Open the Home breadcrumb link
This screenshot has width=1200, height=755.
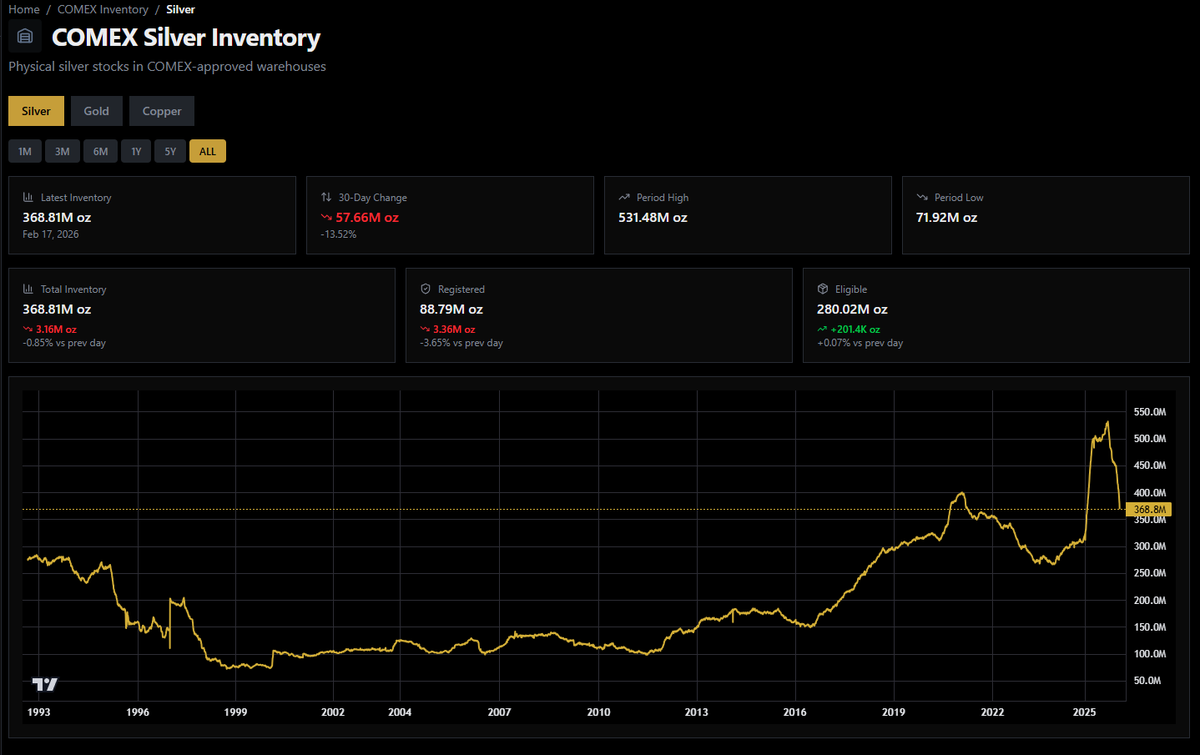[x=23, y=9]
